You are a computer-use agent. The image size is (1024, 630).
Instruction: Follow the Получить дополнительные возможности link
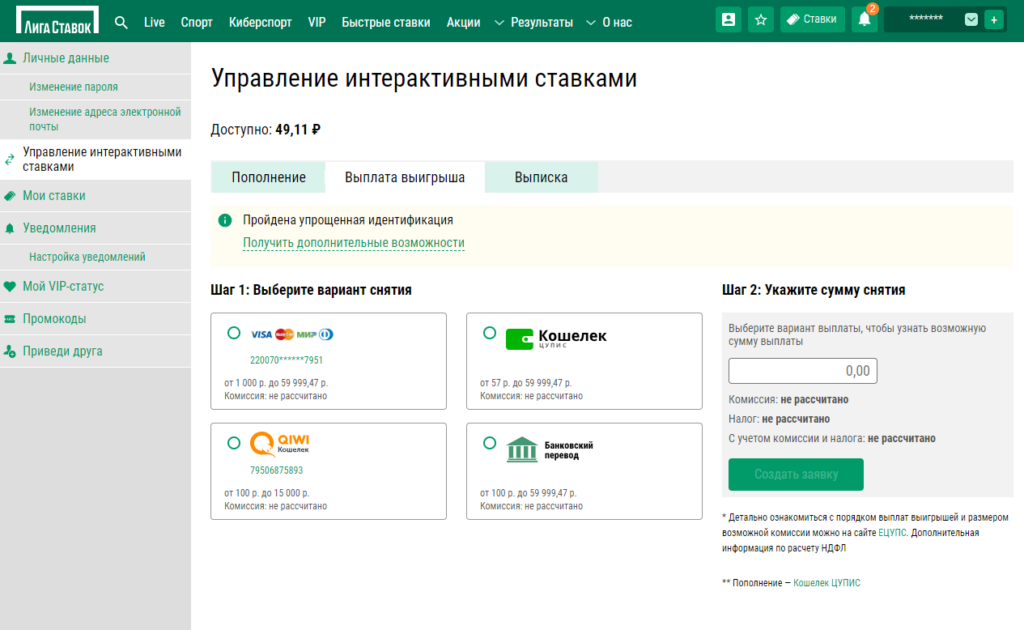353,243
